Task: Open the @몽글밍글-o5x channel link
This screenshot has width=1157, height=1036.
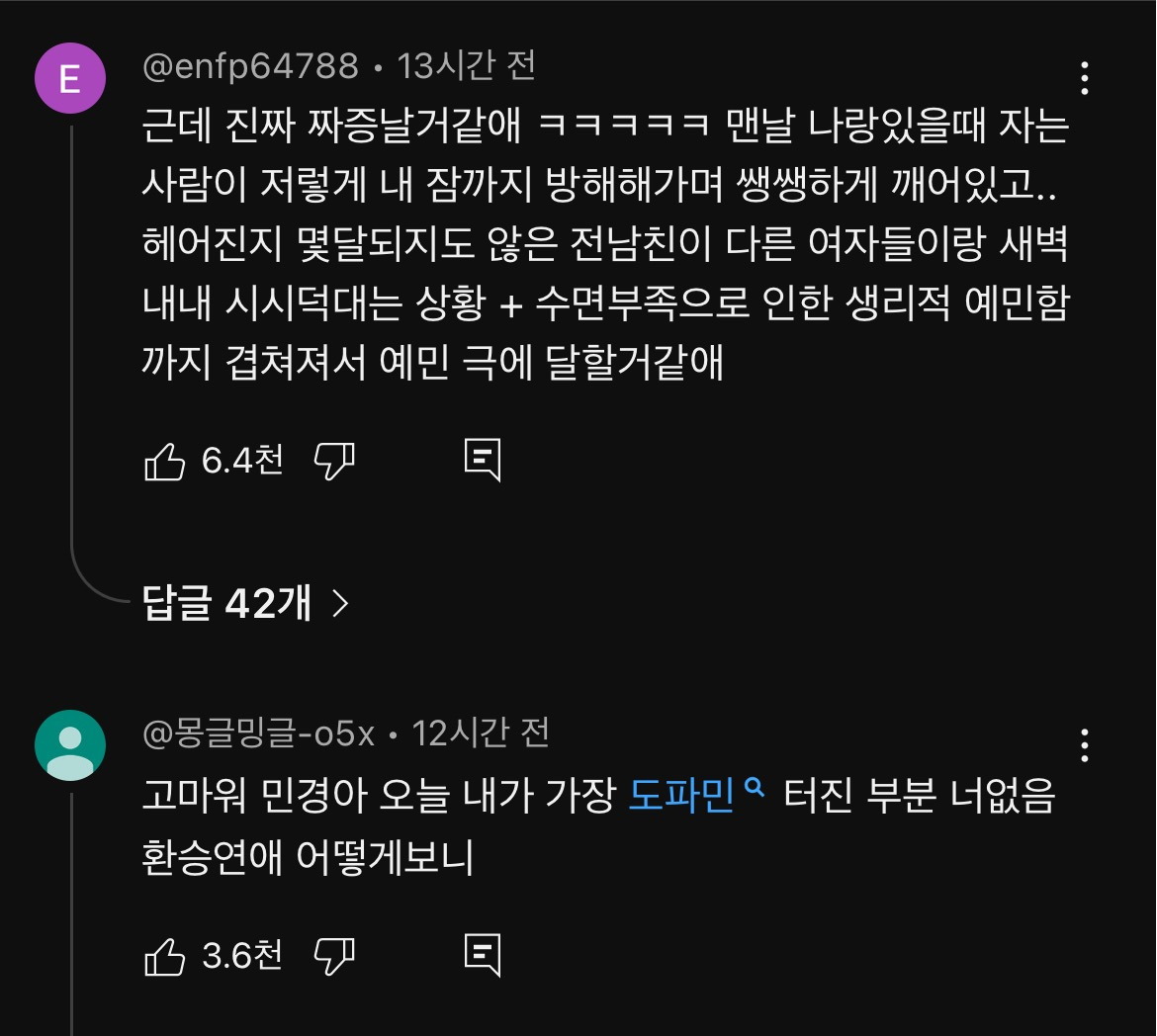Action: click(x=258, y=734)
